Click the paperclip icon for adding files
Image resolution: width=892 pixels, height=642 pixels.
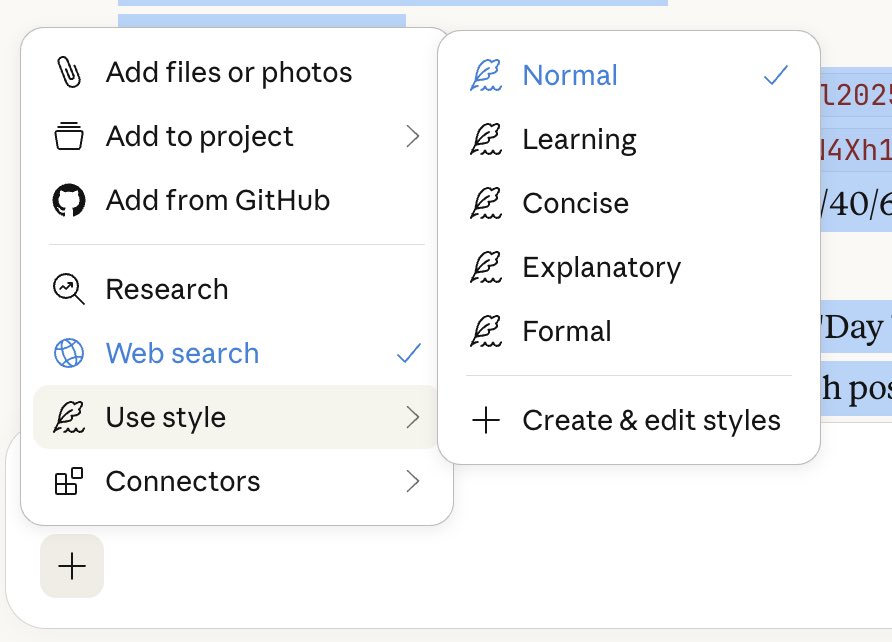coord(69,72)
